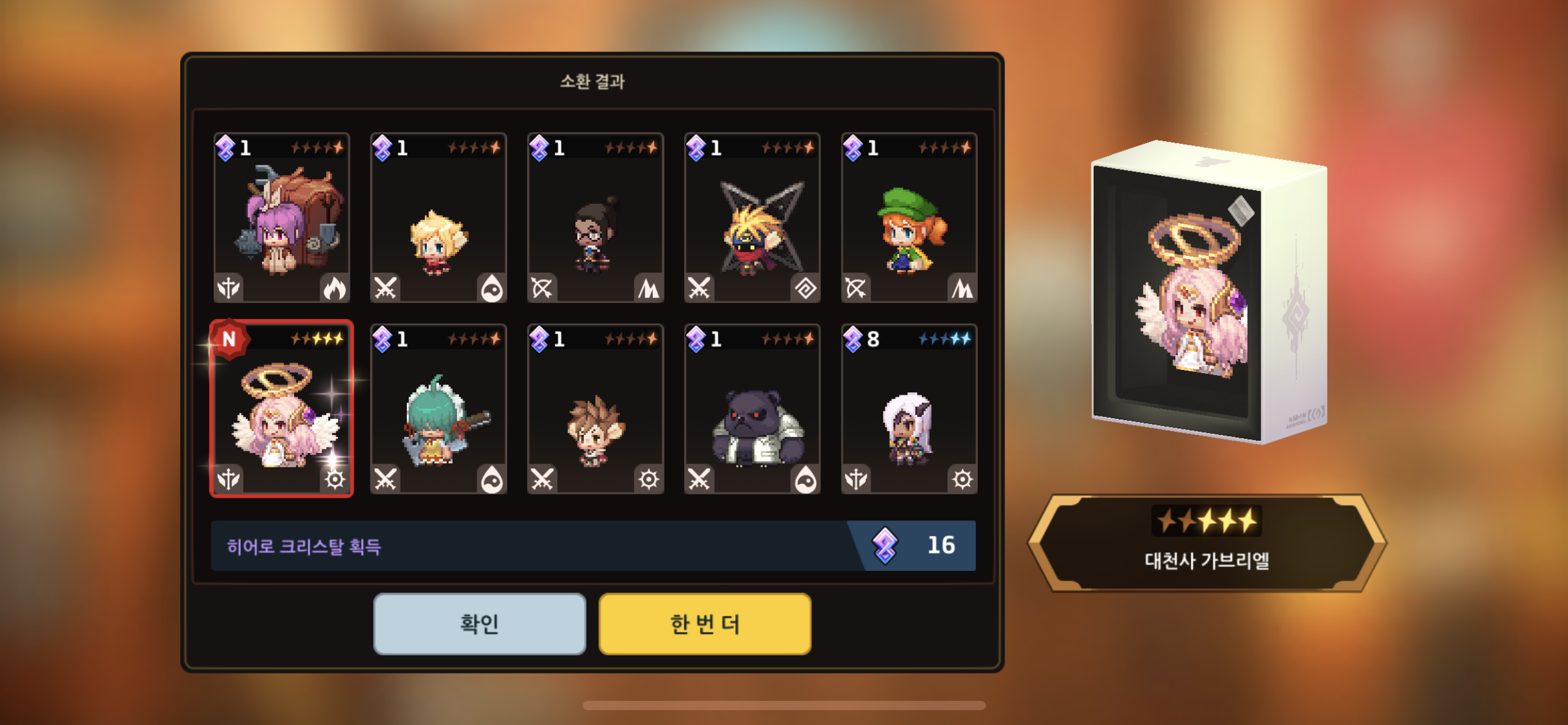Select the teal-haired axe hero card
The width and height of the screenshot is (1568, 725).
(x=438, y=409)
